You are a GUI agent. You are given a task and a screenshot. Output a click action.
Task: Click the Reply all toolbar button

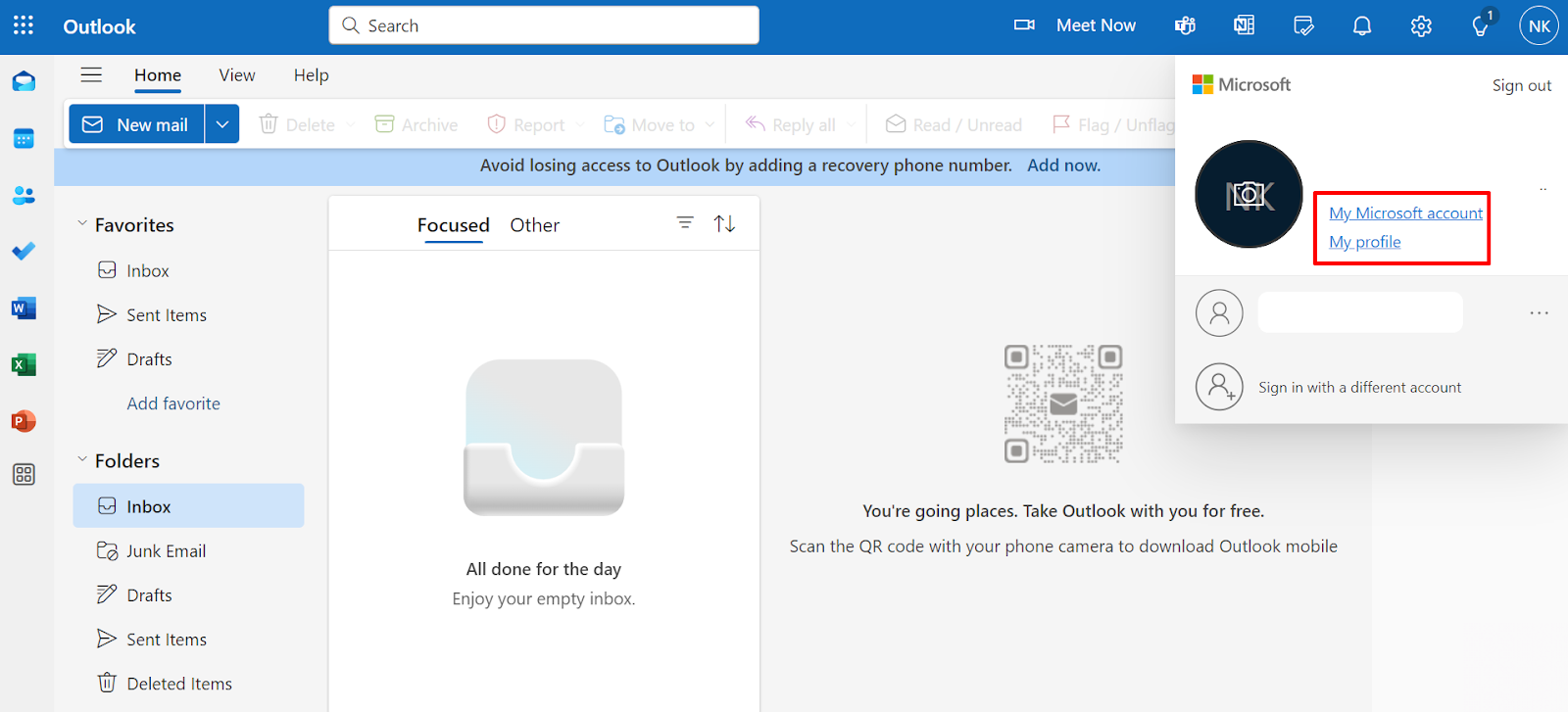pos(791,124)
